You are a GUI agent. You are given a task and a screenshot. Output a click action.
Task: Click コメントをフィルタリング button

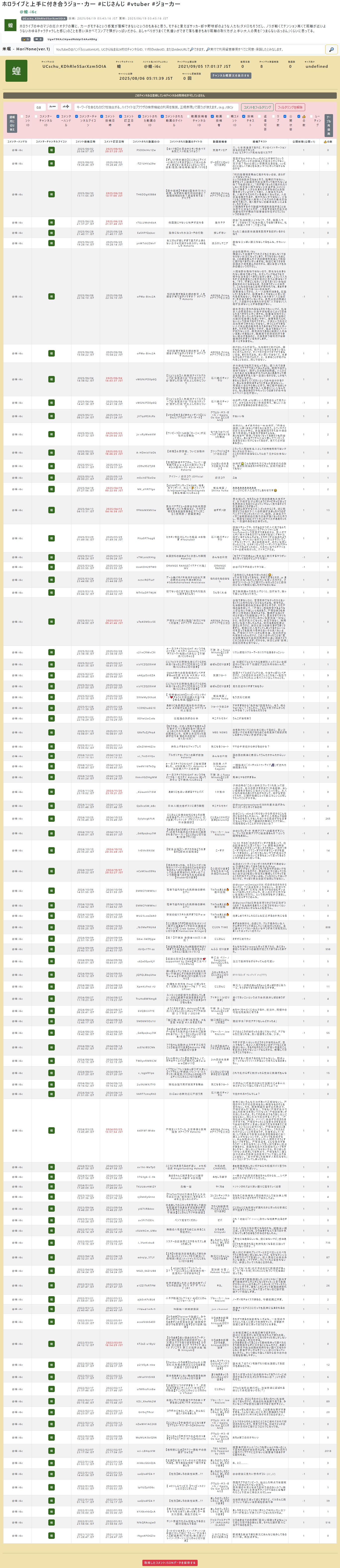tap(257, 107)
